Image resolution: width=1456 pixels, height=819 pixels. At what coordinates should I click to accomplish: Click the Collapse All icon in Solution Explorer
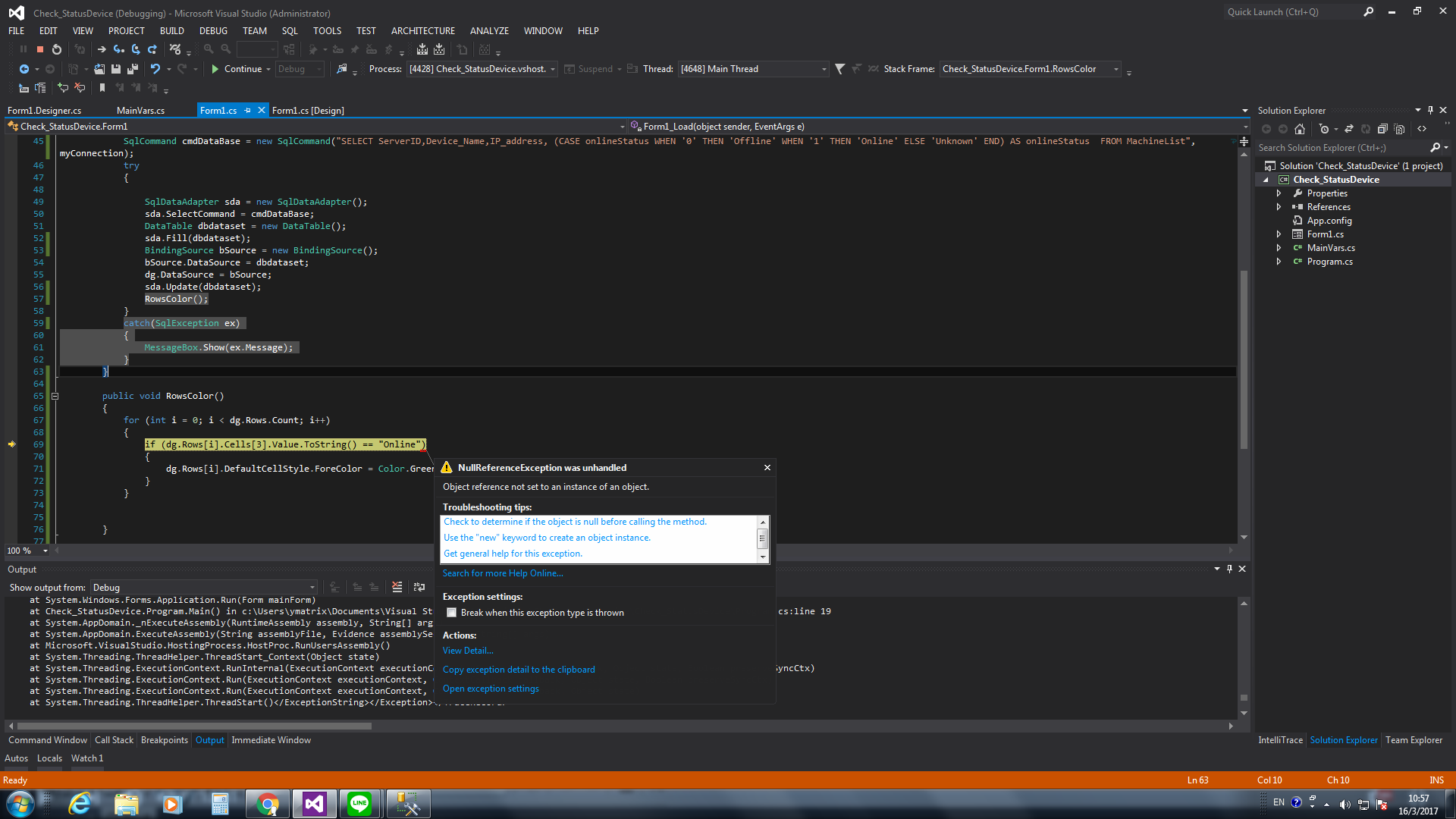point(1382,129)
